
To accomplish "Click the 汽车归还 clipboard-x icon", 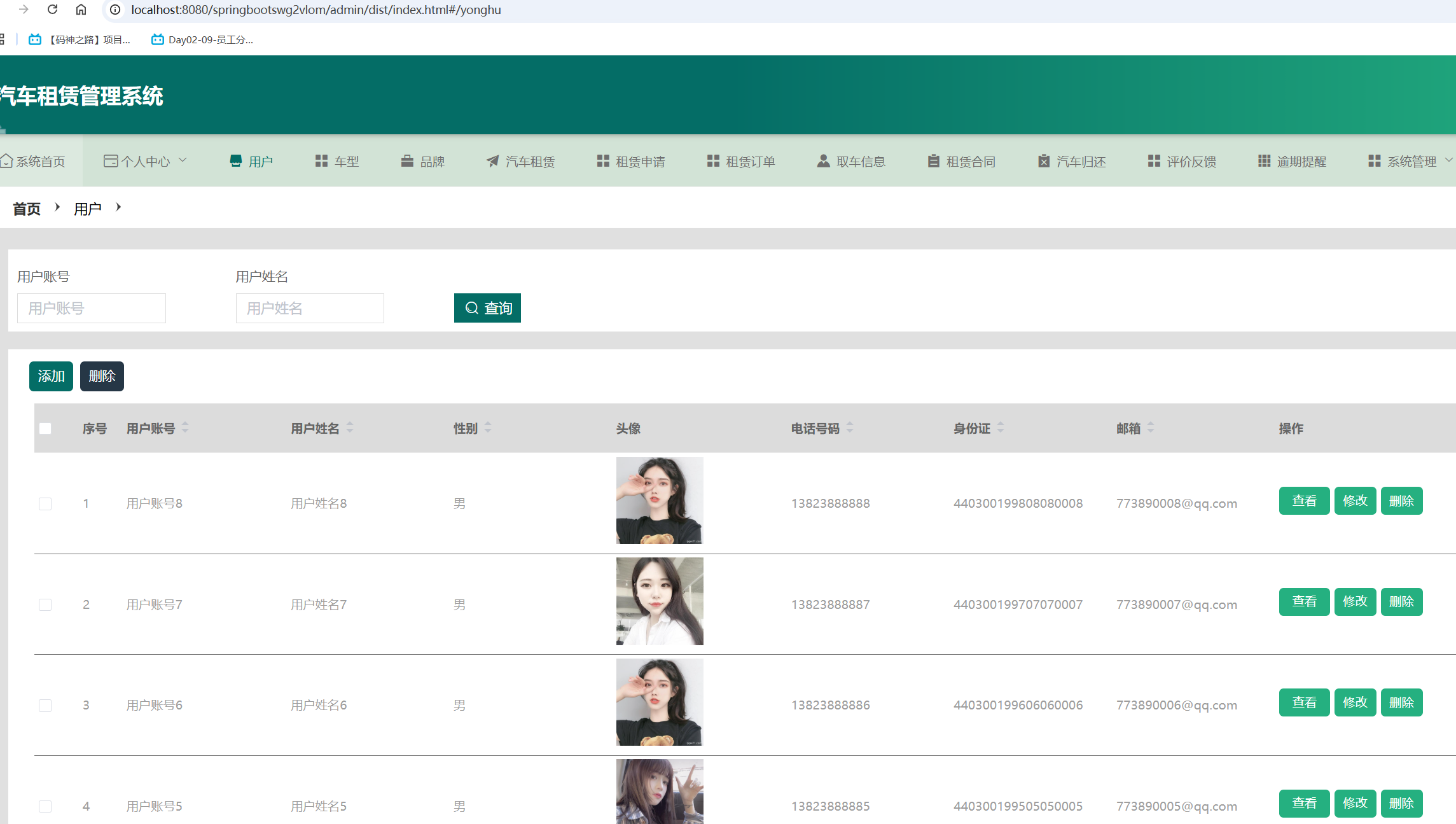I will (x=1043, y=161).
